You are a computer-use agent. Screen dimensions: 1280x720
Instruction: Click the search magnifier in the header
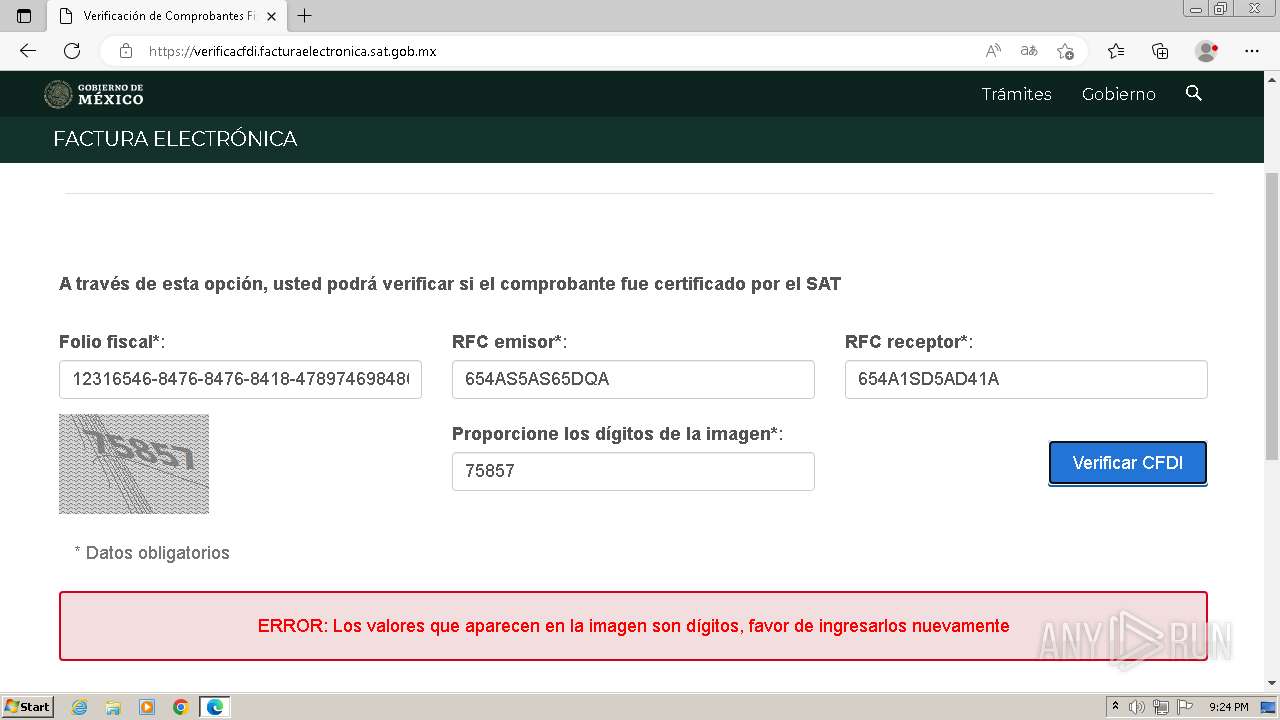[1193, 93]
